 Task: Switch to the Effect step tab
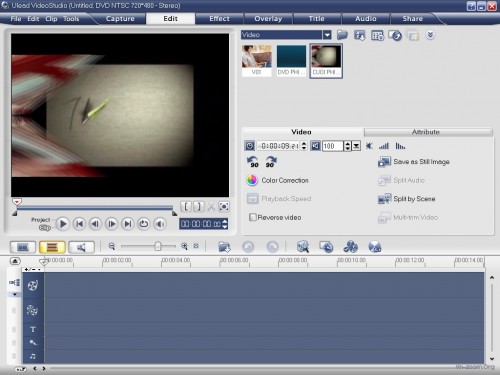[x=219, y=19]
